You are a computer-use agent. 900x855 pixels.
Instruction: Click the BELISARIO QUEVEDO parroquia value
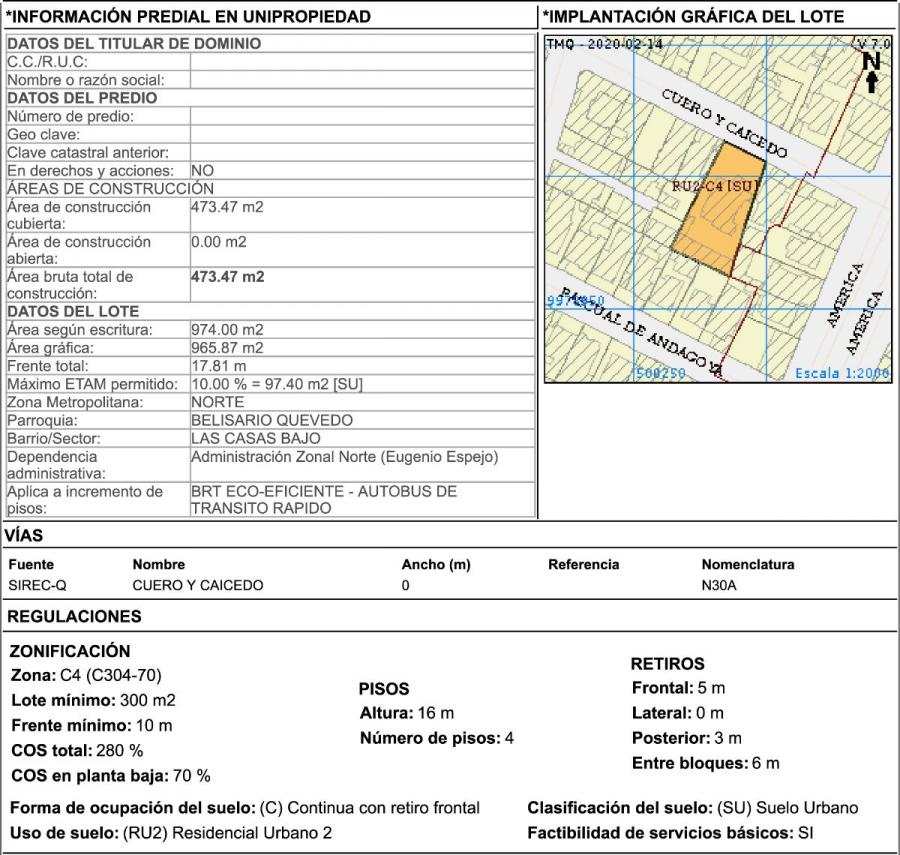272,420
